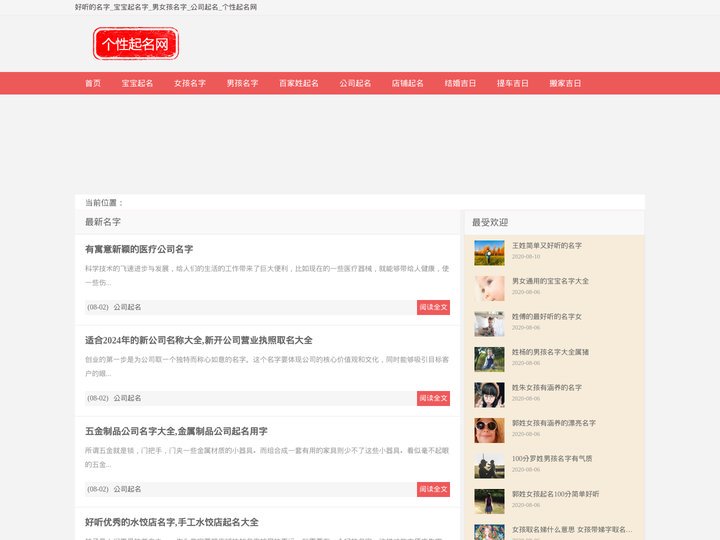Open the 首页 navigation item
720x540 pixels.
(x=93, y=83)
